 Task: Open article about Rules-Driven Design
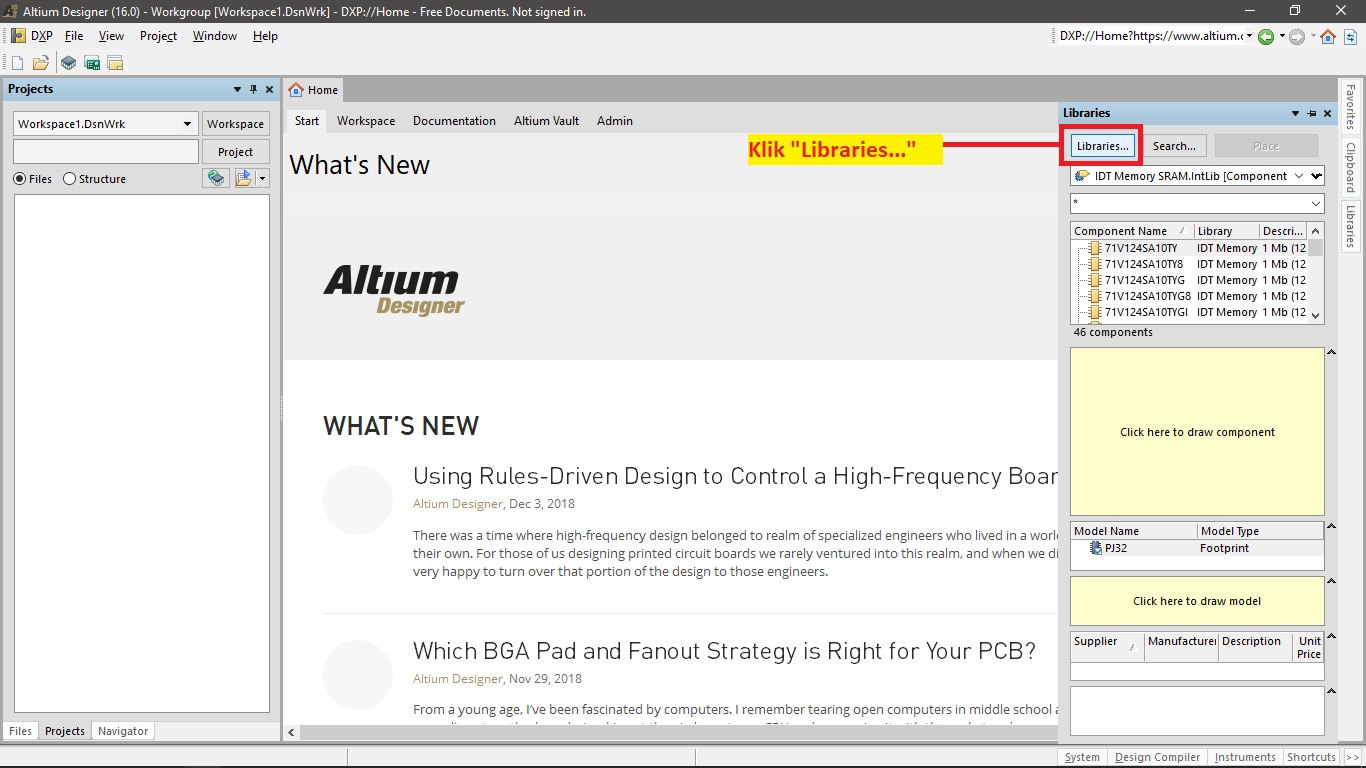pyautogui.click(x=735, y=476)
